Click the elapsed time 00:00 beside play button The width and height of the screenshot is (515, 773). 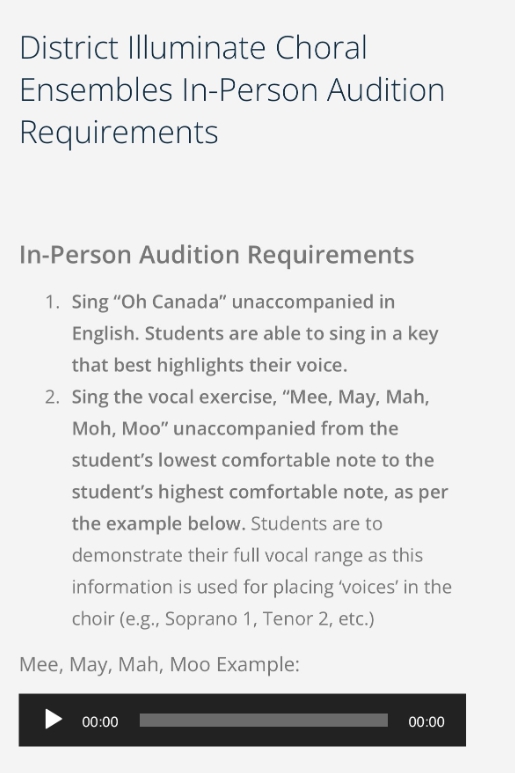pos(100,722)
